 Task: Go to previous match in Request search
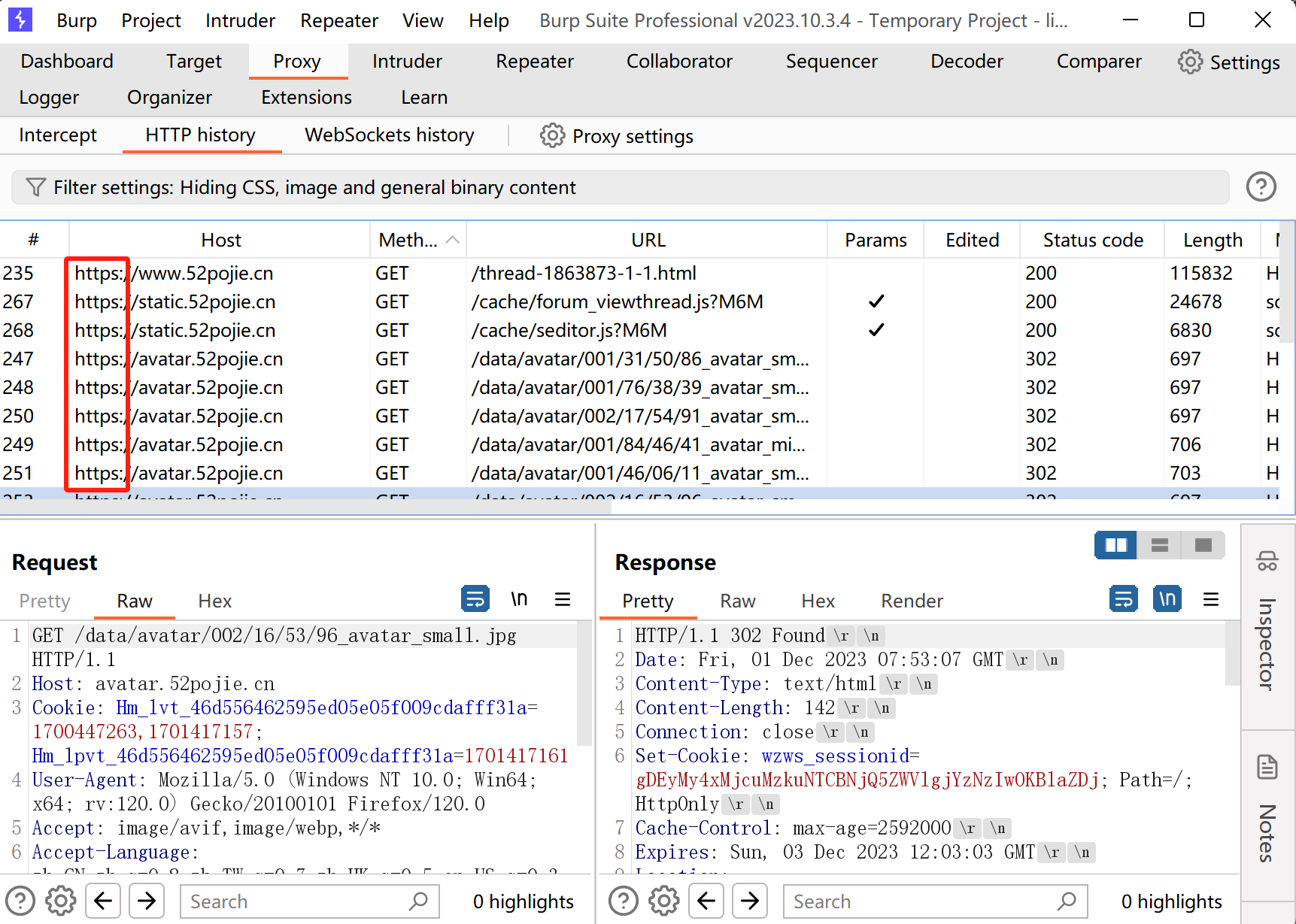pos(103,901)
